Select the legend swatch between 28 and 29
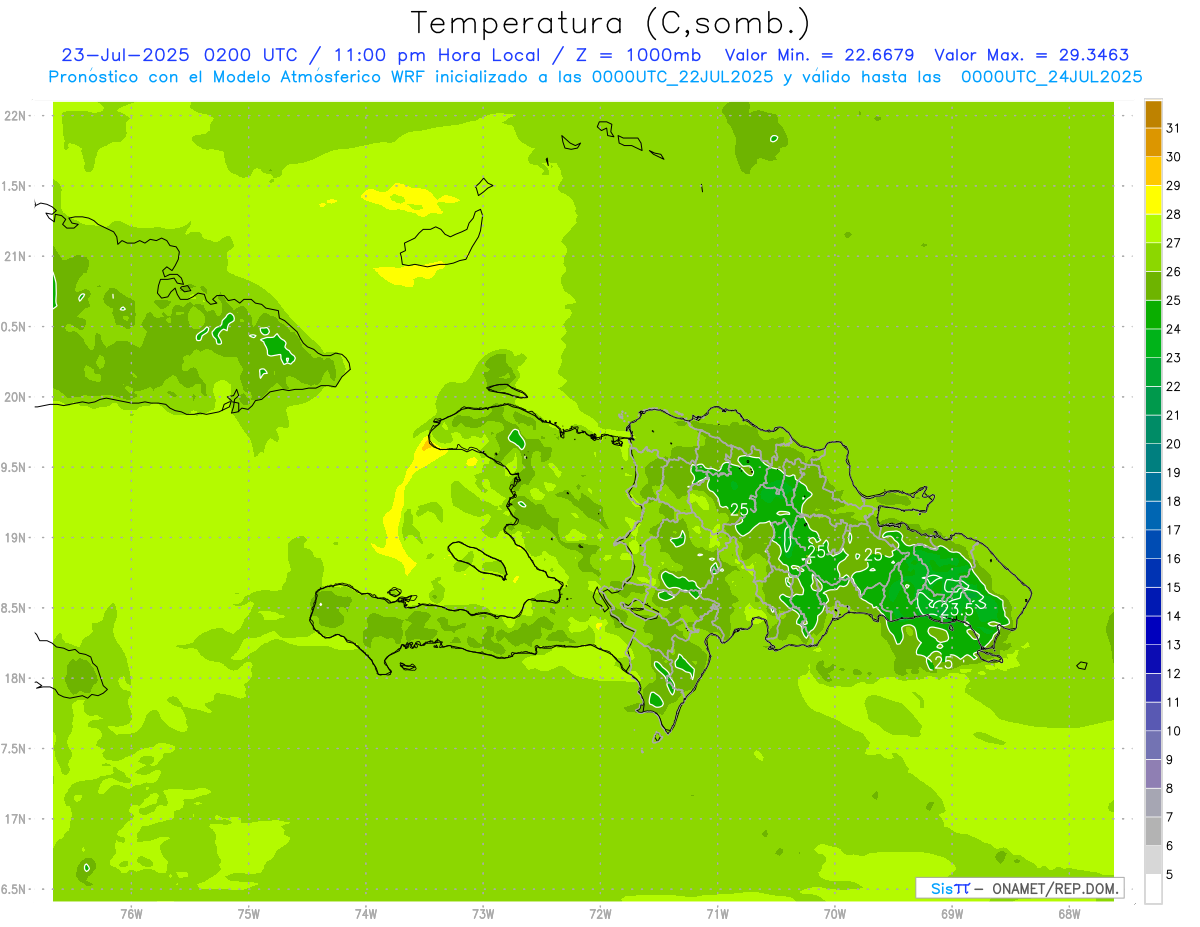1200x927 pixels. [1153, 200]
